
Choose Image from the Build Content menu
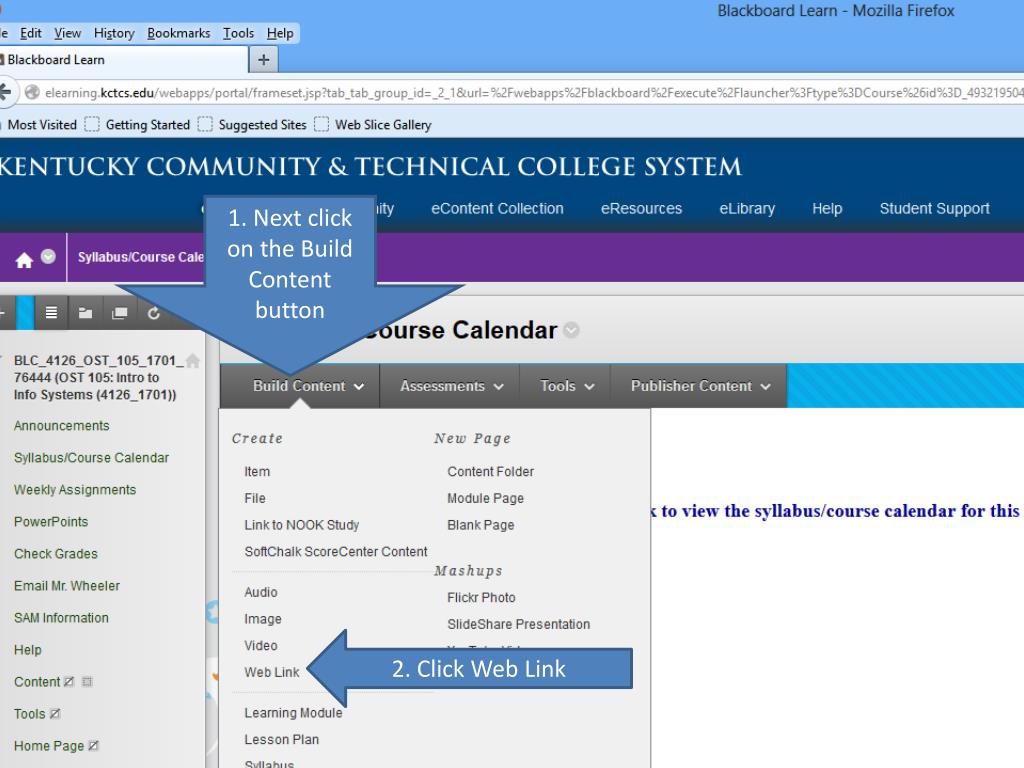(263, 619)
